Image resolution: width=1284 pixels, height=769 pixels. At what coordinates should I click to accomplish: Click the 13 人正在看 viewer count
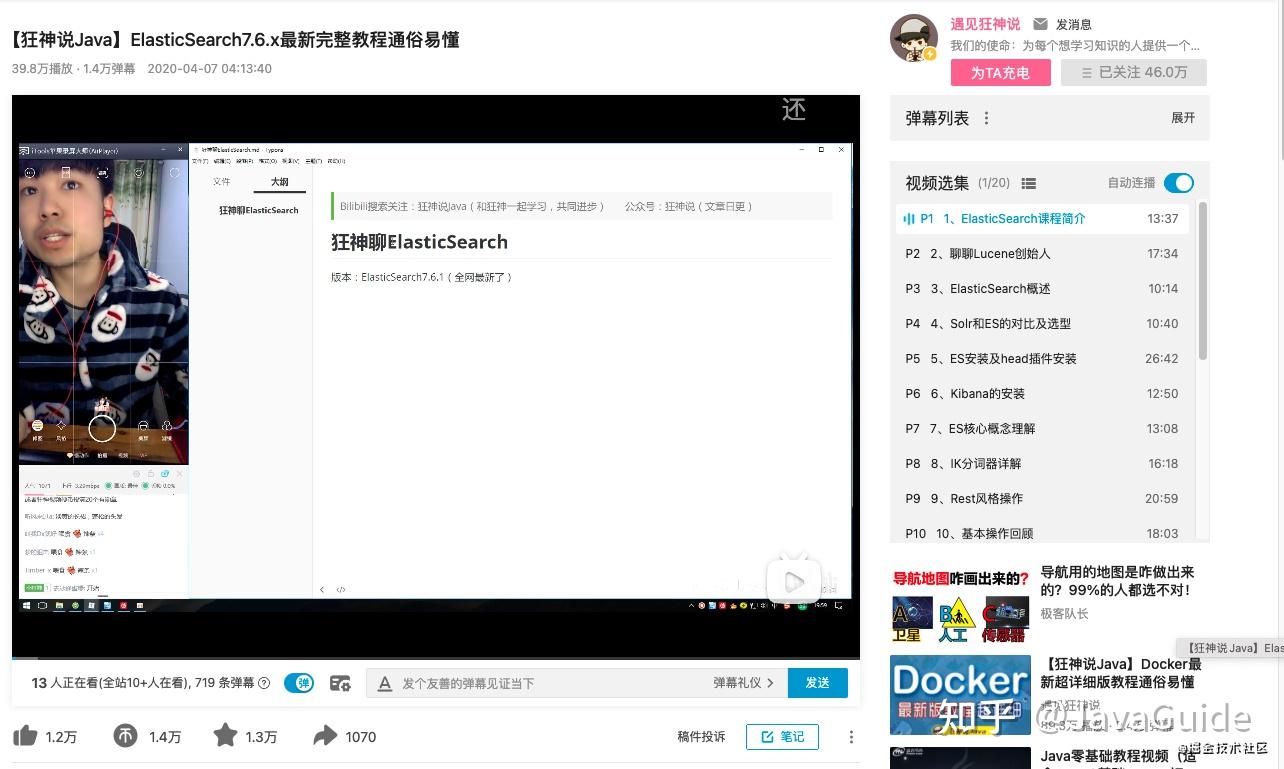click(111, 683)
